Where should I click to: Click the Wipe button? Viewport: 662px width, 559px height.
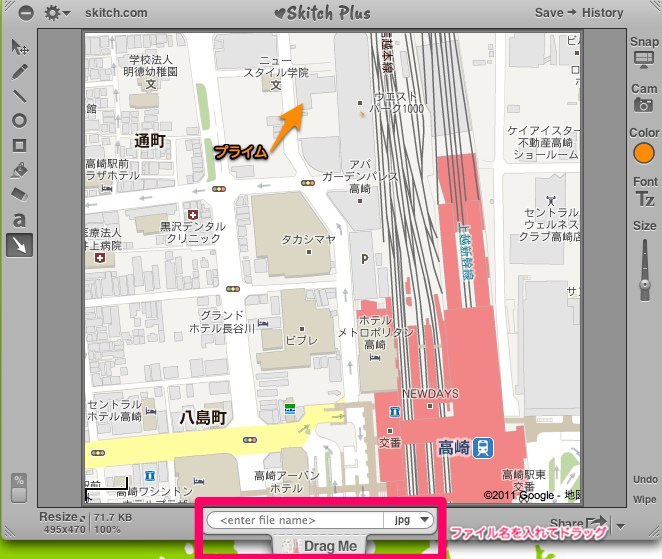645,499
